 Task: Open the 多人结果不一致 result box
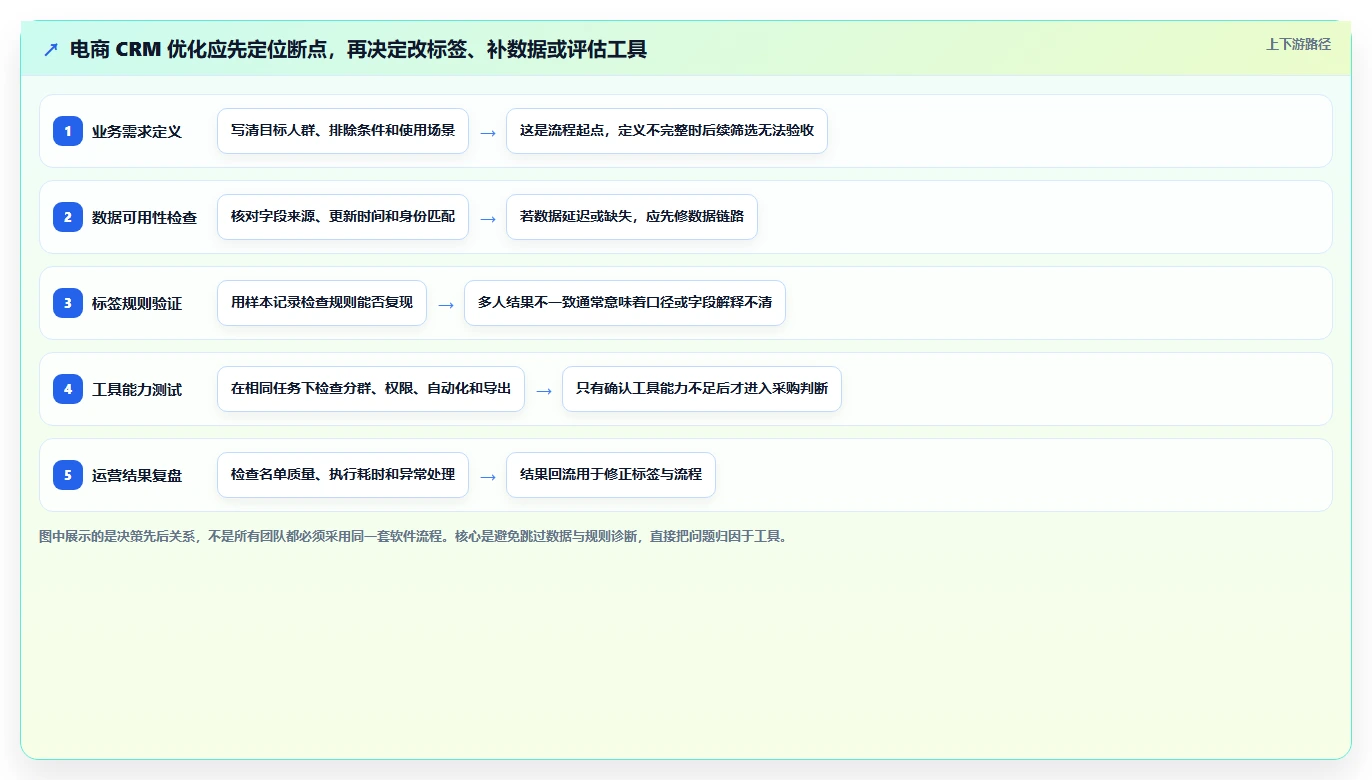(x=625, y=303)
